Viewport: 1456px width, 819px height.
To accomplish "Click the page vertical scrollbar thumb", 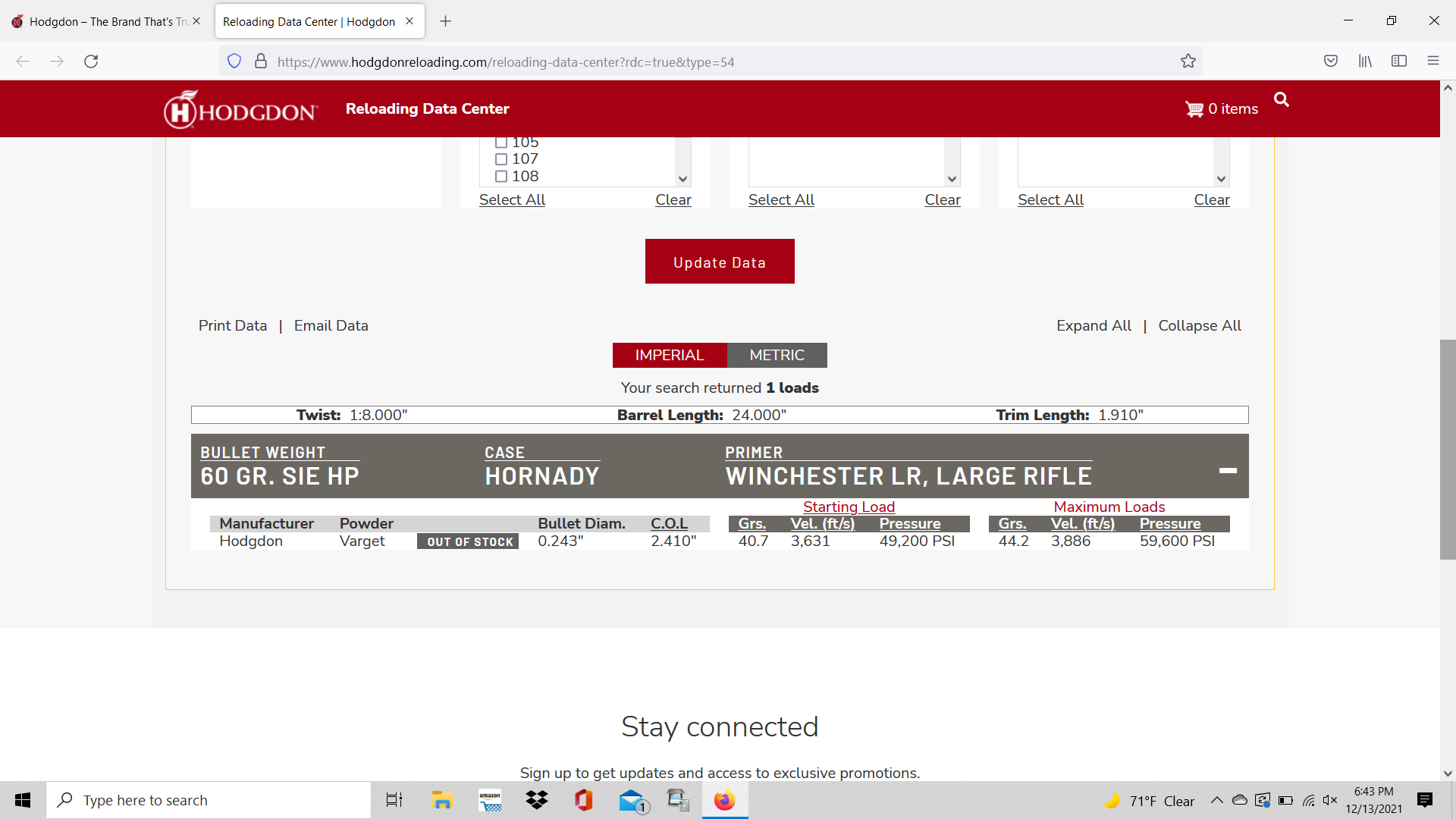I will coord(1447,449).
